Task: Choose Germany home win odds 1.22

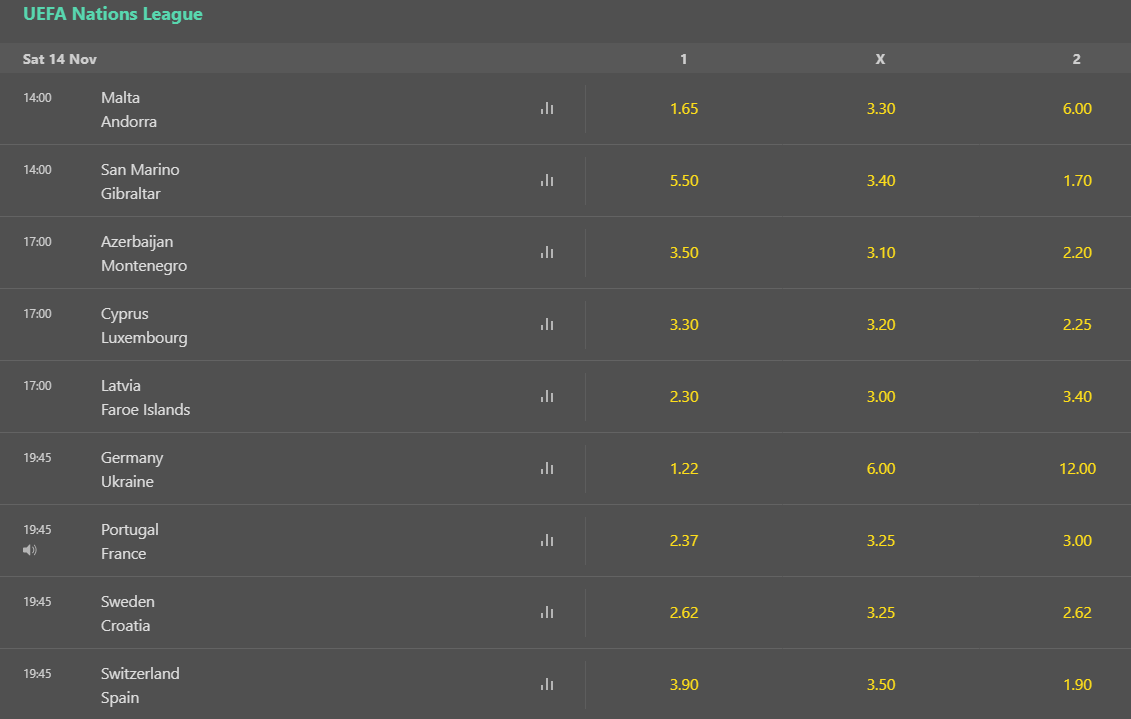Action: click(x=684, y=468)
